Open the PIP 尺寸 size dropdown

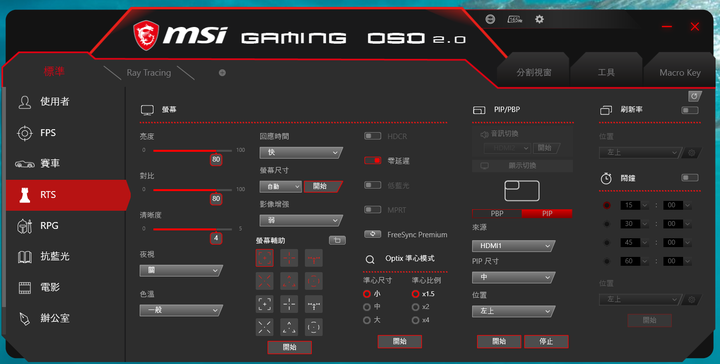[x=513, y=277]
